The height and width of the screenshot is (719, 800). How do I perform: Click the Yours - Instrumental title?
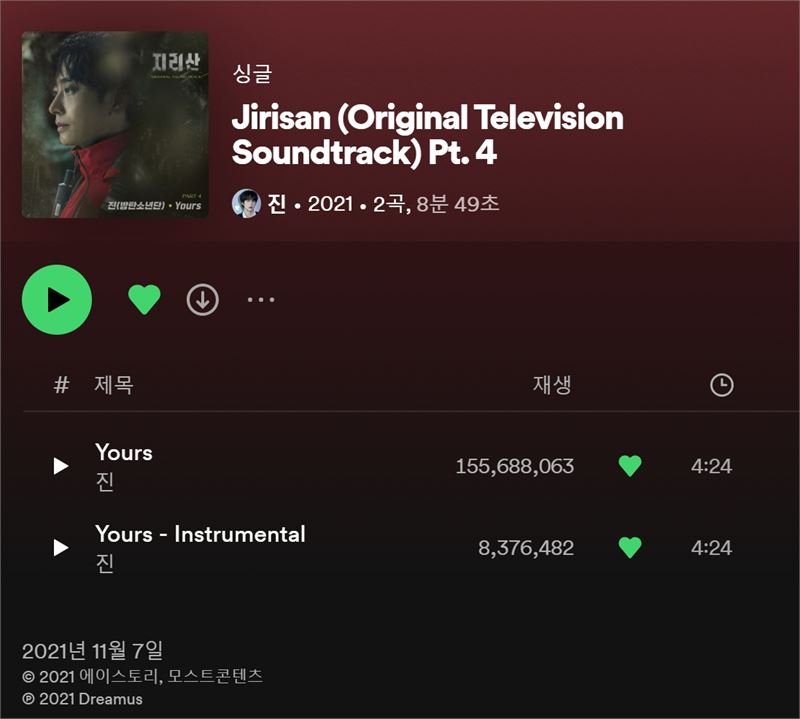pos(200,534)
